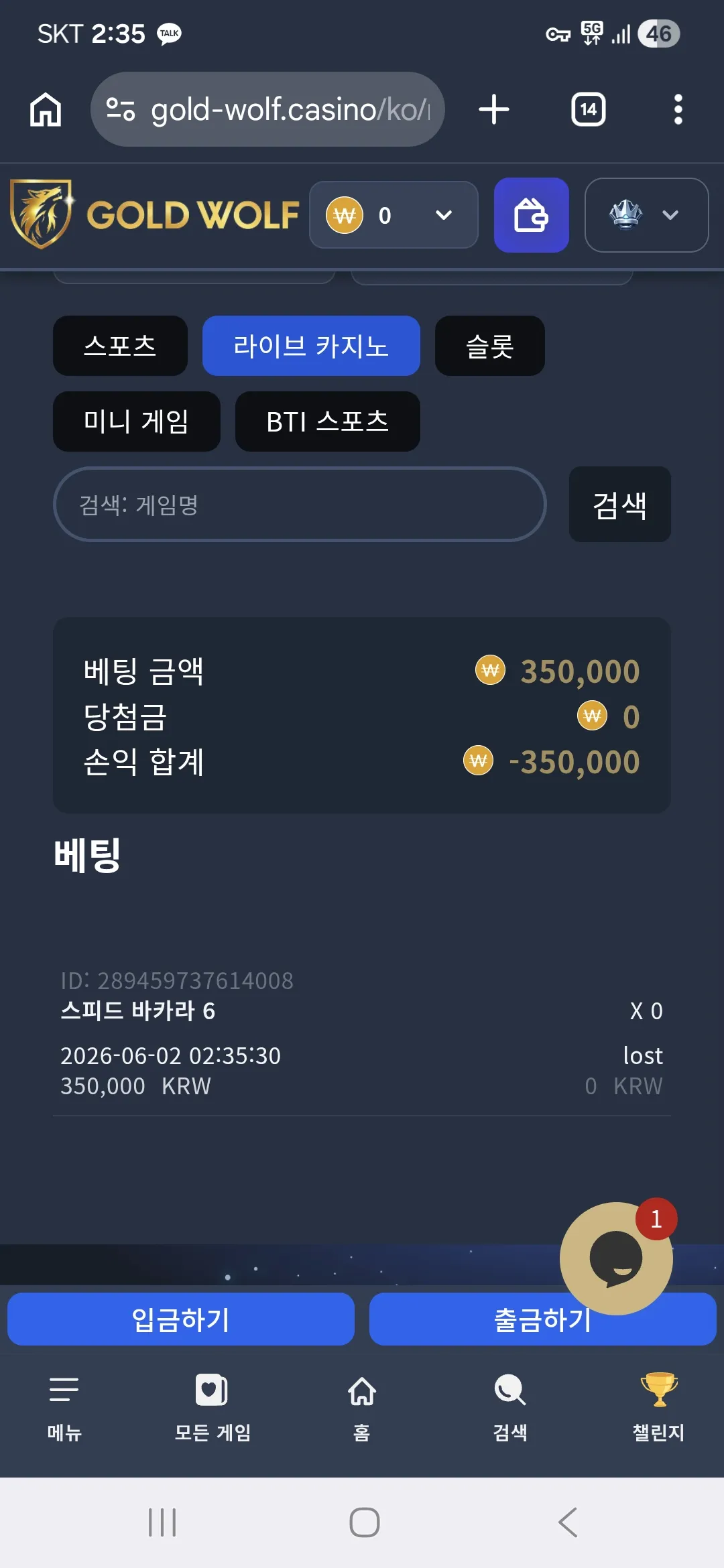Tap the site settings icon in address bar

pyautogui.click(x=121, y=109)
